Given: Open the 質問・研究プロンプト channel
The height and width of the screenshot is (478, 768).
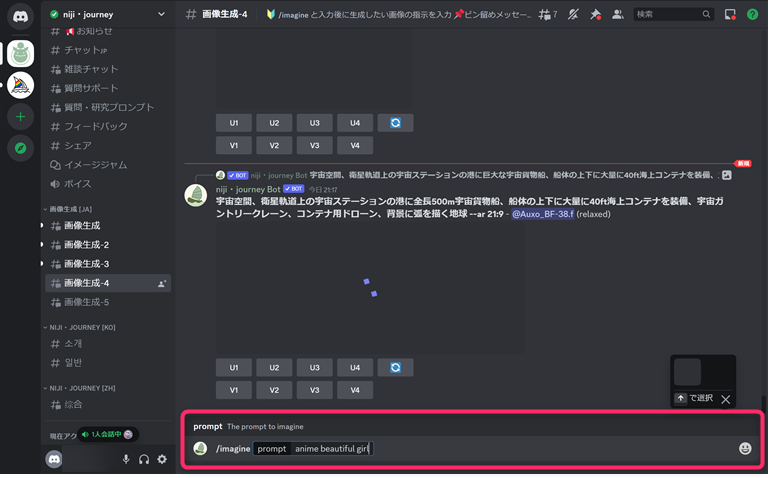Looking at the screenshot, I should tap(108, 107).
